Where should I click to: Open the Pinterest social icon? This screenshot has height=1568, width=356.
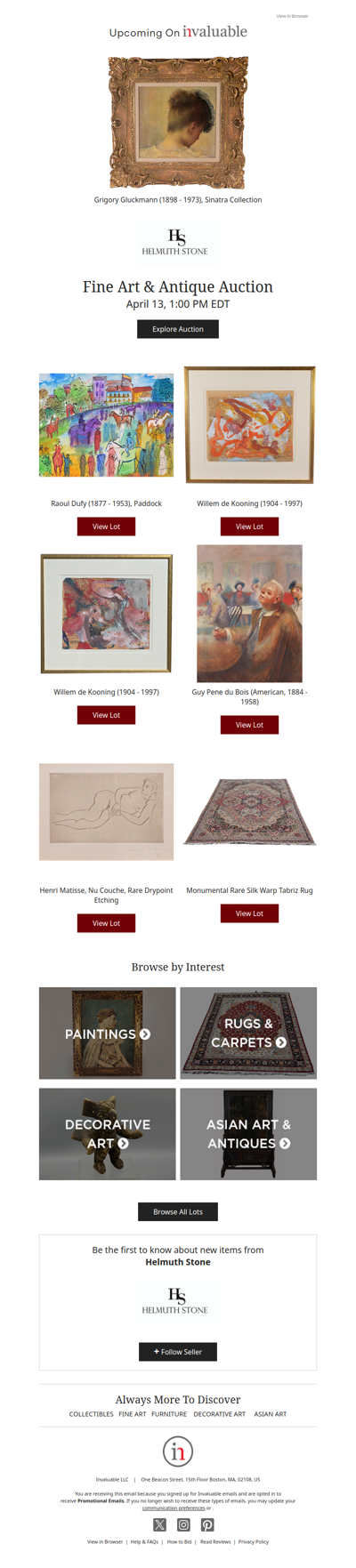click(206, 1524)
